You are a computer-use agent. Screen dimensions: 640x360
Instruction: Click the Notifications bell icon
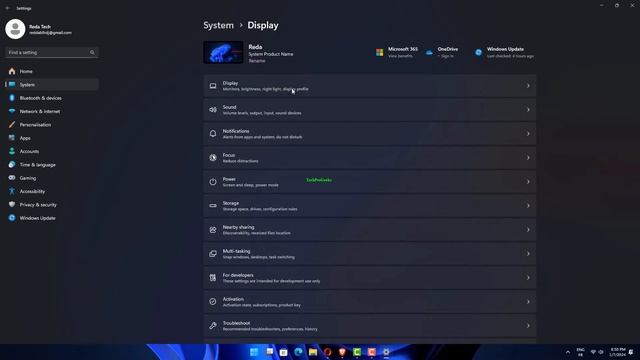pos(213,134)
